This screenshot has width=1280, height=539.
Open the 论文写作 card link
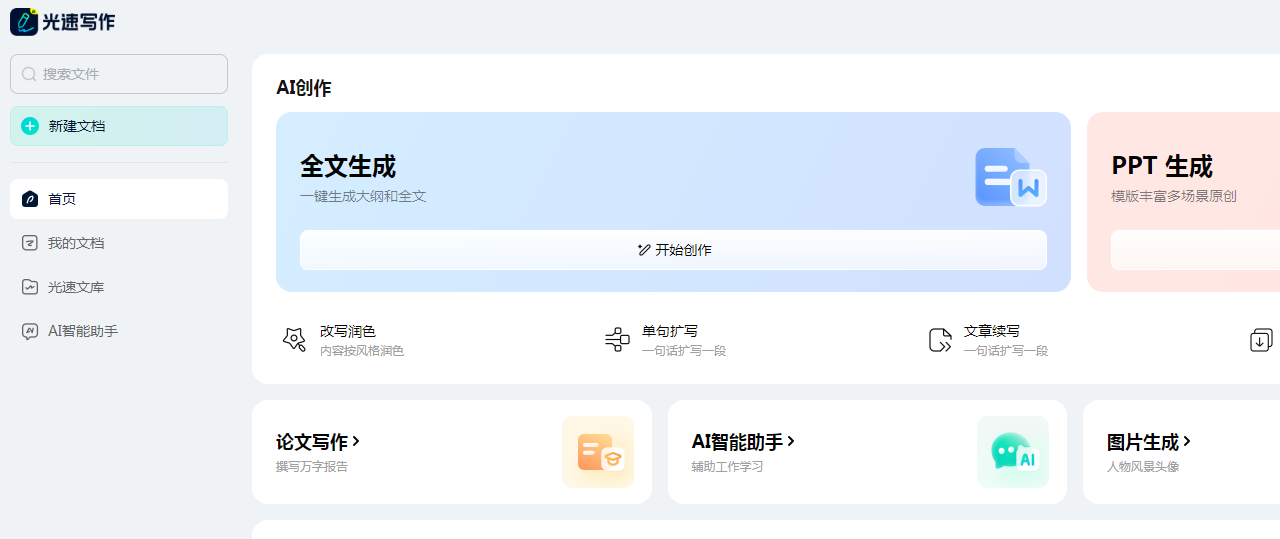[312, 442]
